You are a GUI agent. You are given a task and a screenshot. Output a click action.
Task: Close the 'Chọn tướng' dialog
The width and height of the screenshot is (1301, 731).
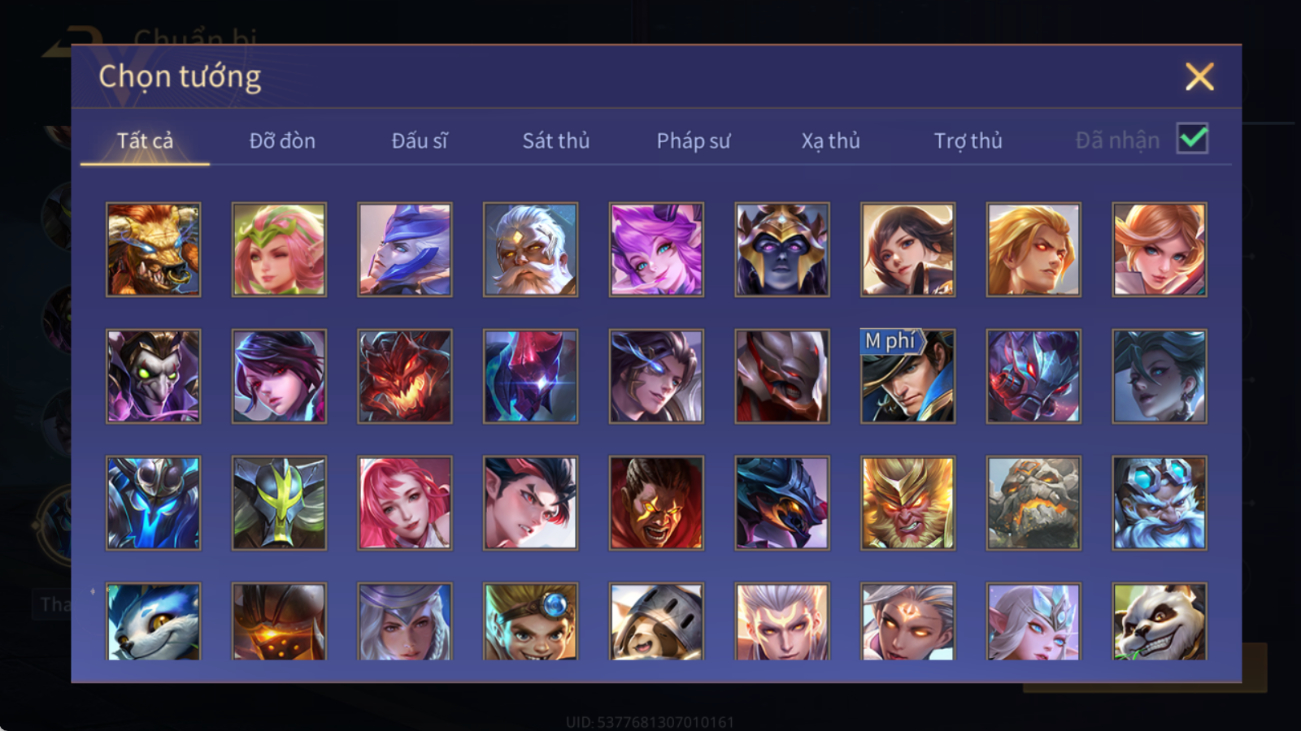pos(1199,77)
